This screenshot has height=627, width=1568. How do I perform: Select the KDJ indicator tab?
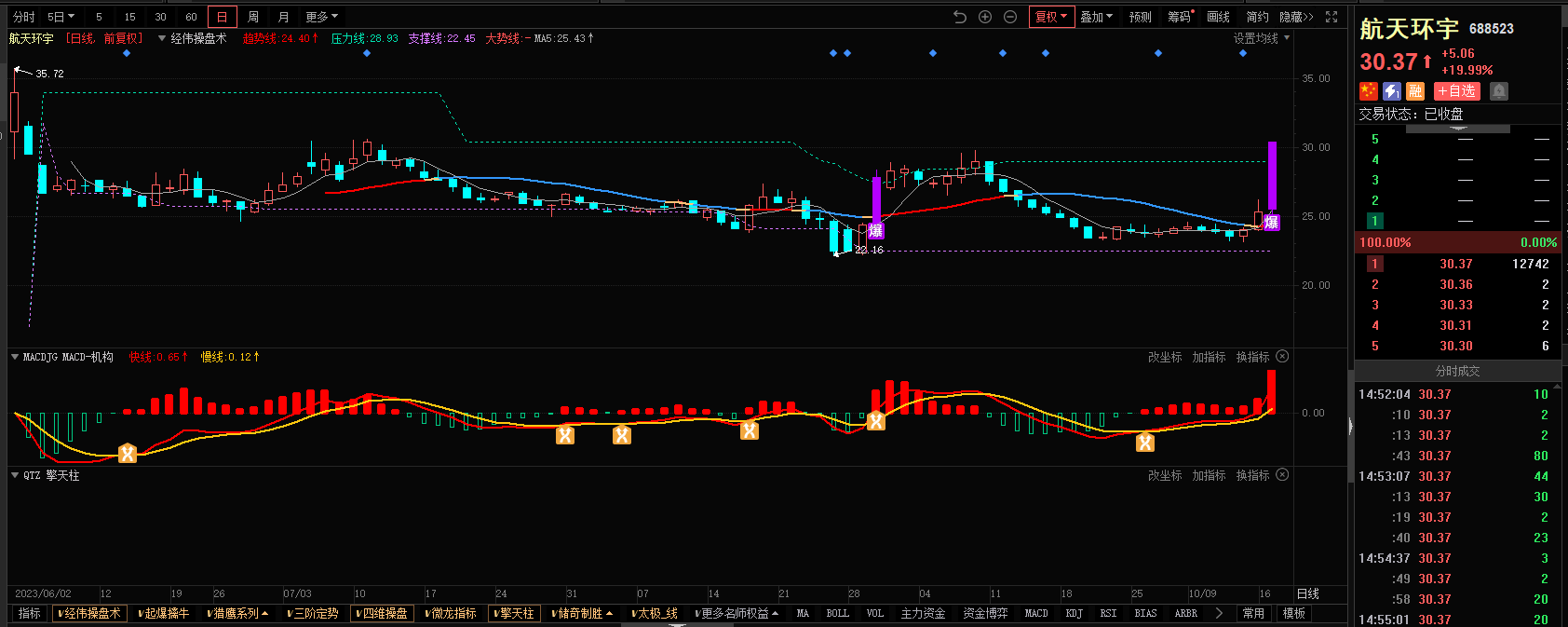tap(1074, 613)
